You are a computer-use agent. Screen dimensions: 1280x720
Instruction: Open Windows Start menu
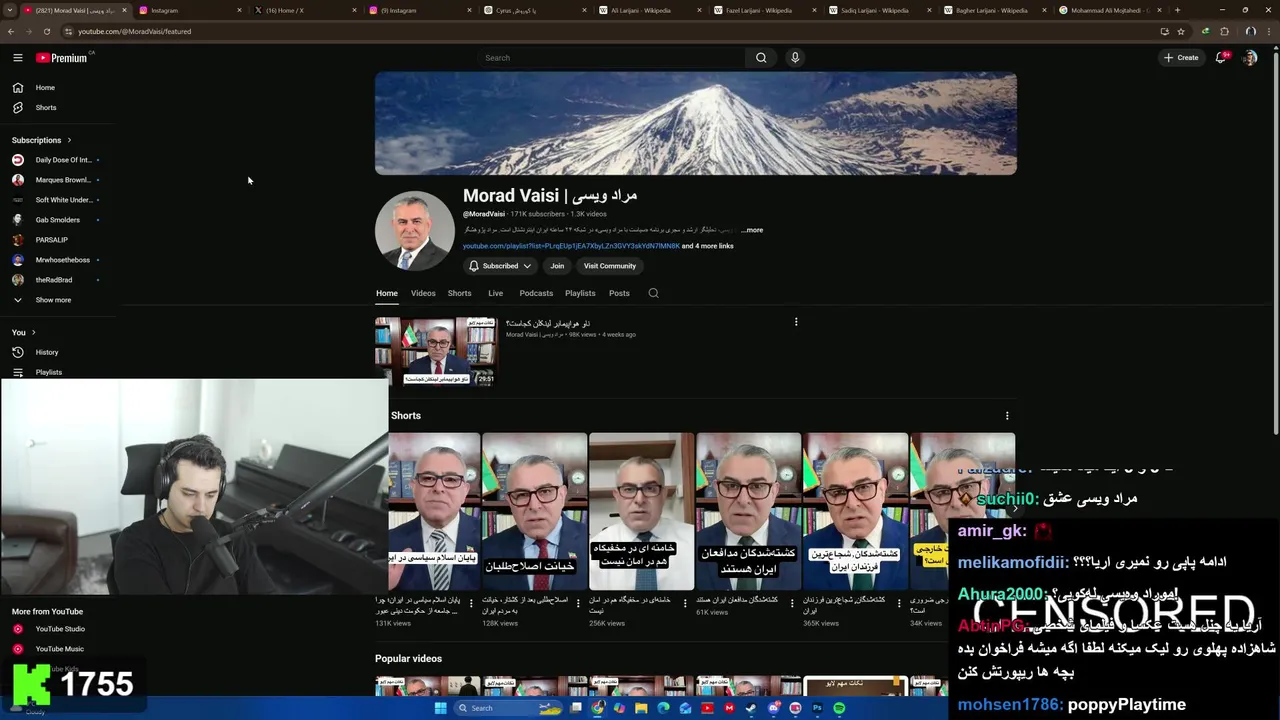click(x=440, y=708)
